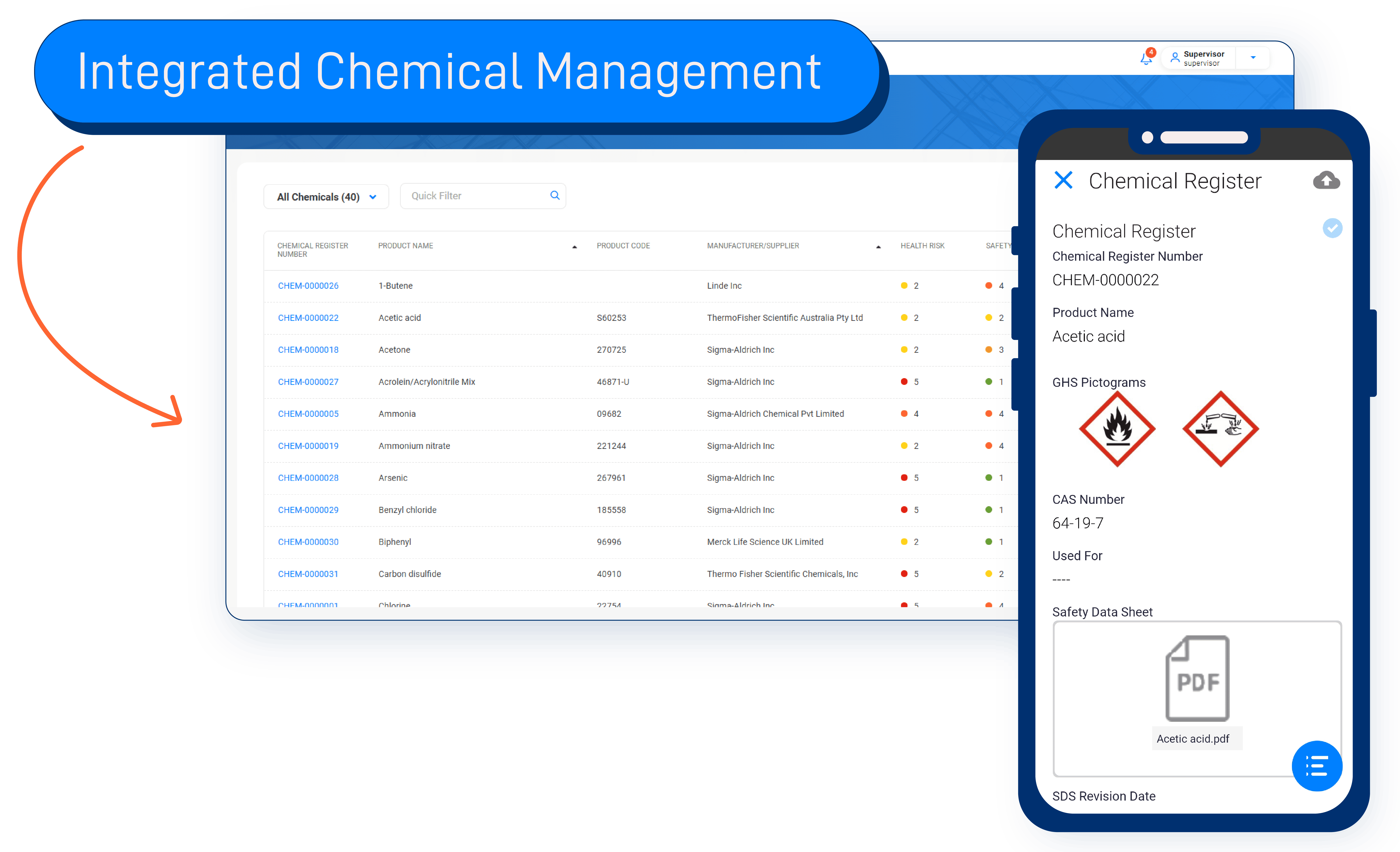Tap the SDS Revision Date label
The width and height of the screenshot is (1400, 852).
(x=1104, y=796)
